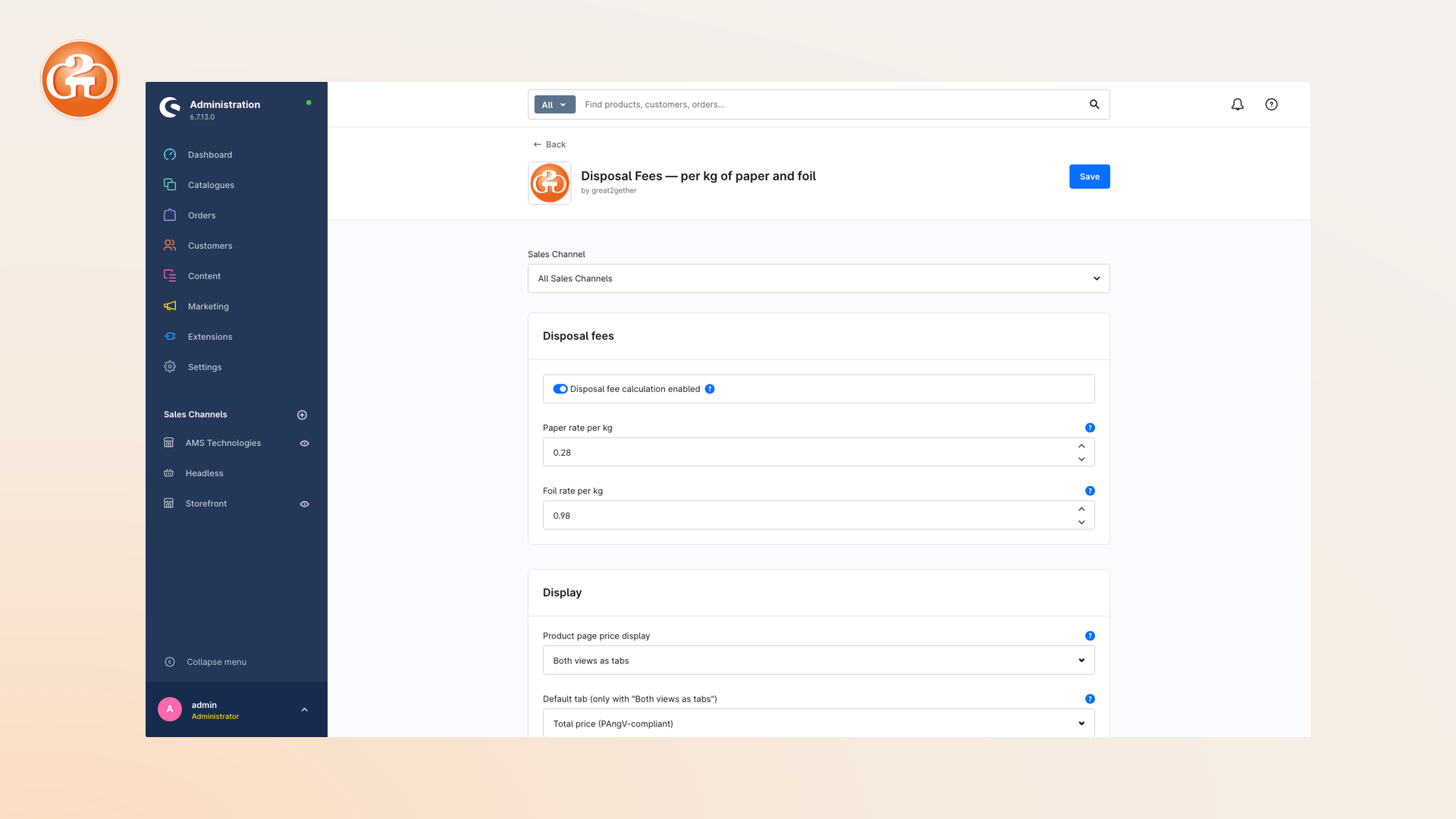
Task: Toggle visibility eye for Storefront channel
Action: click(304, 504)
